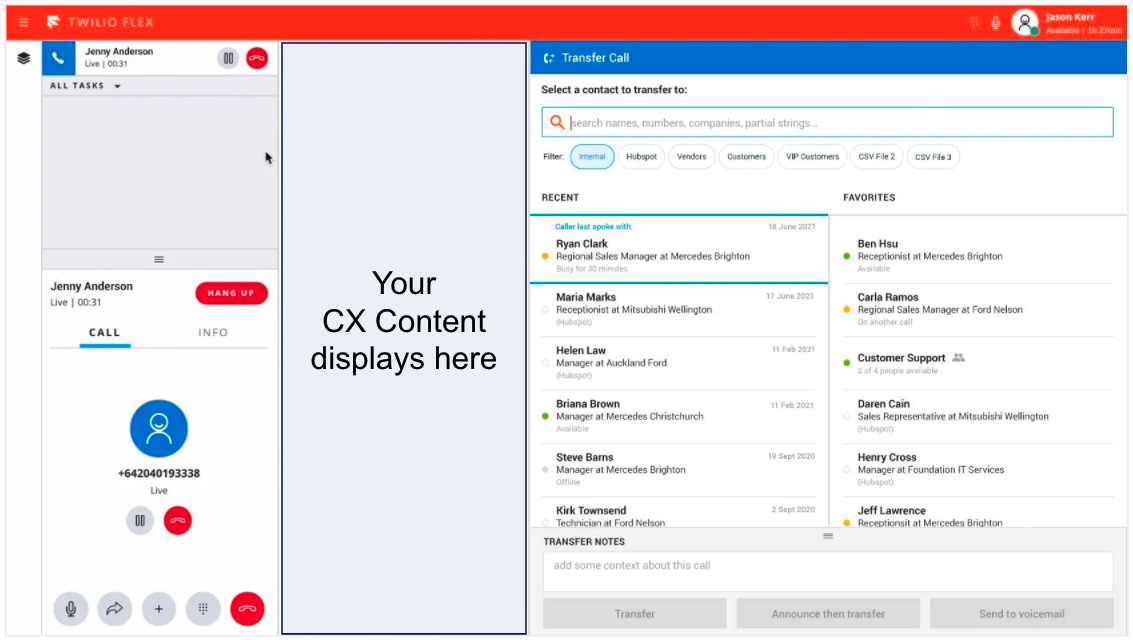Select Ben Hsu in favorites
Viewport: 1133px width, 640px height.
pos(979,256)
